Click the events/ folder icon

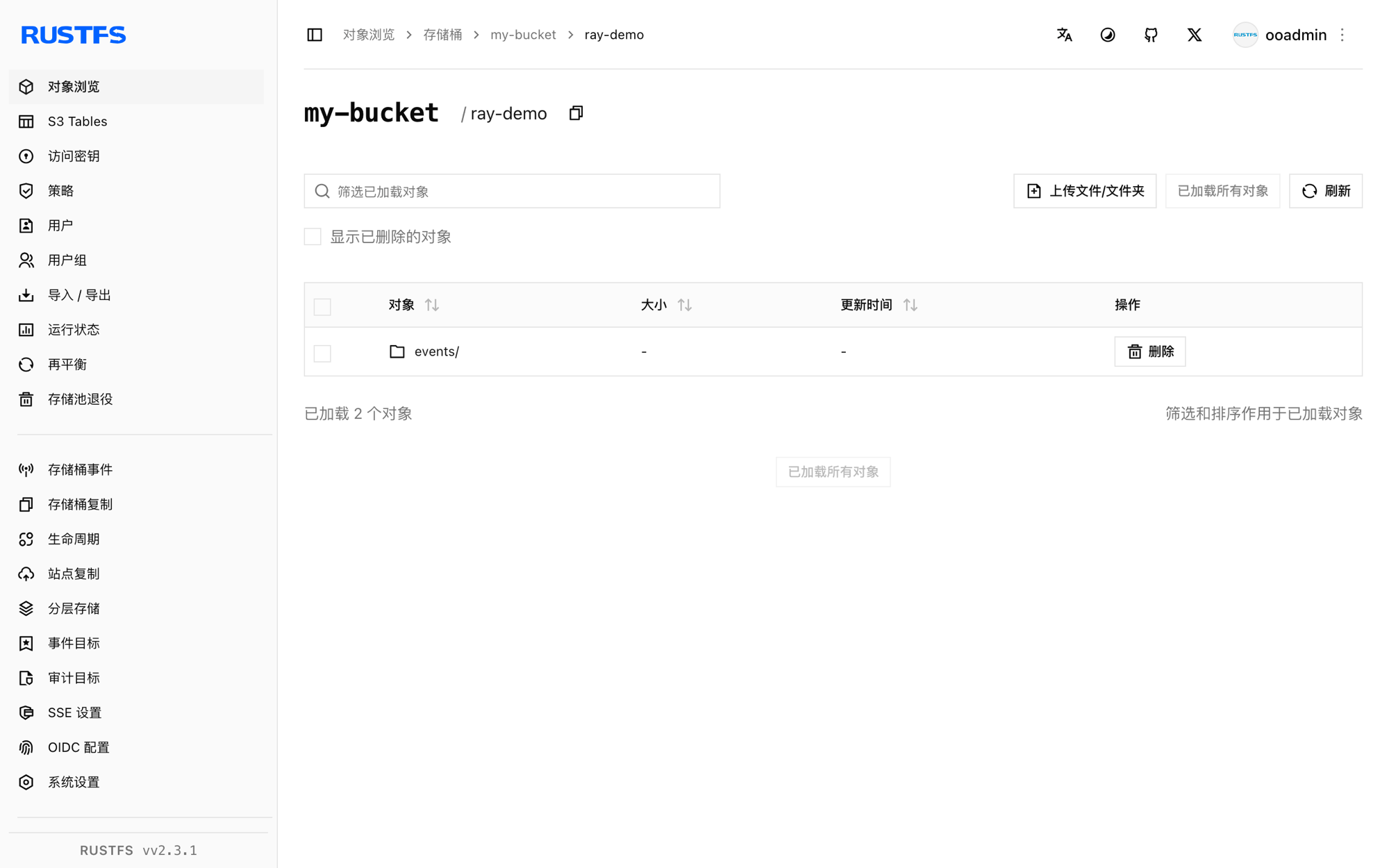click(397, 351)
